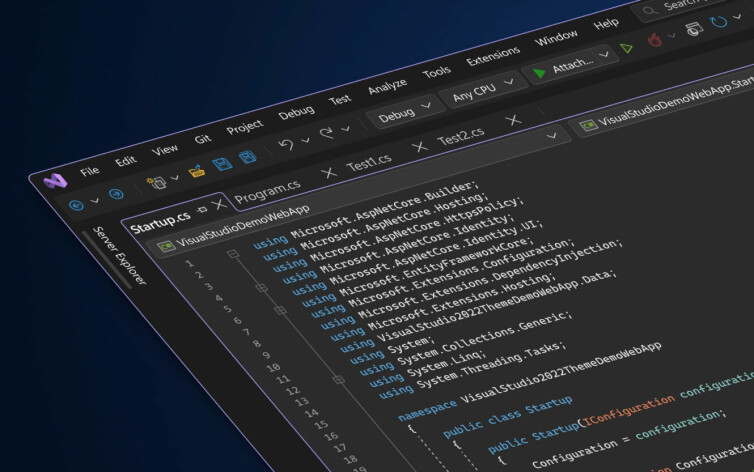This screenshot has width=754, height=472.
Task: Click 'public class Startup' declaration
Action: (x=507, y=416)
